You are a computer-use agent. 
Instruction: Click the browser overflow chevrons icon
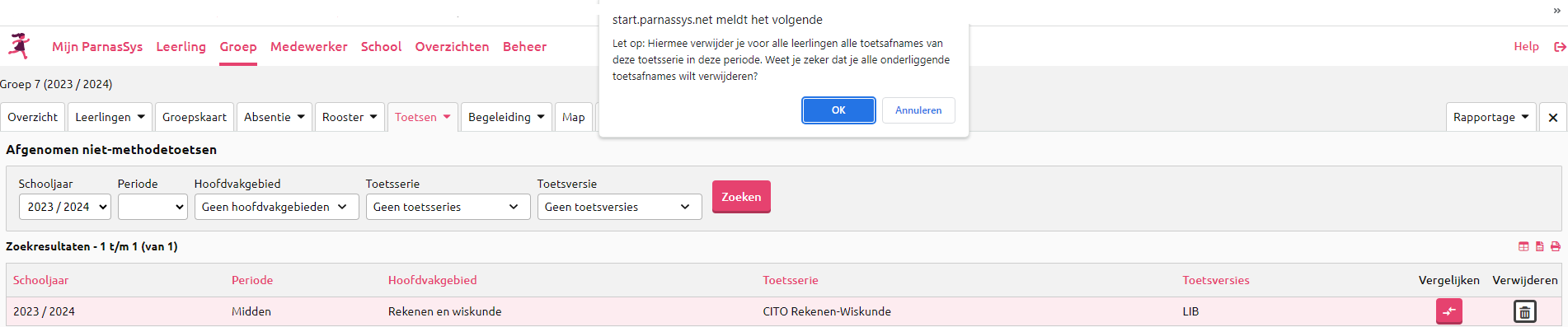point(1556,11)
